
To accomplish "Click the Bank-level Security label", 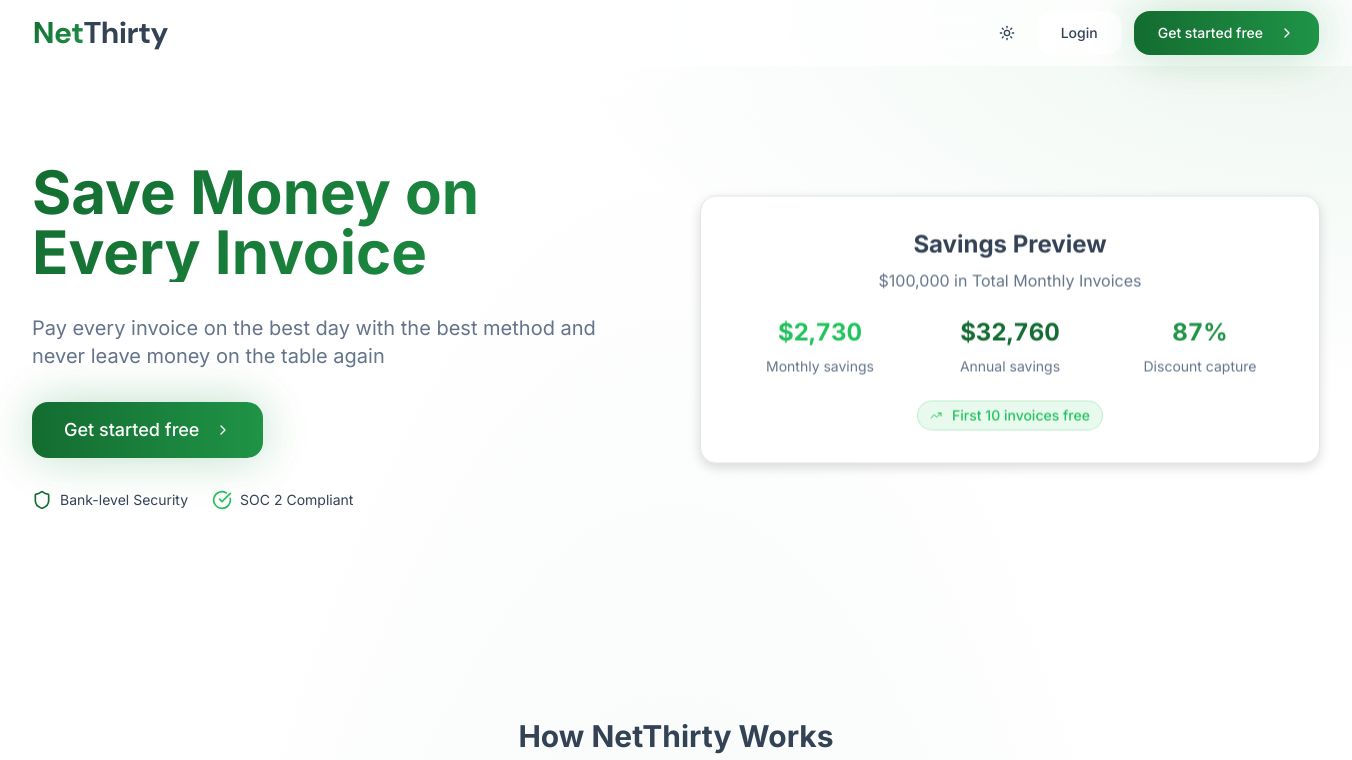I will tap(124, 500).
